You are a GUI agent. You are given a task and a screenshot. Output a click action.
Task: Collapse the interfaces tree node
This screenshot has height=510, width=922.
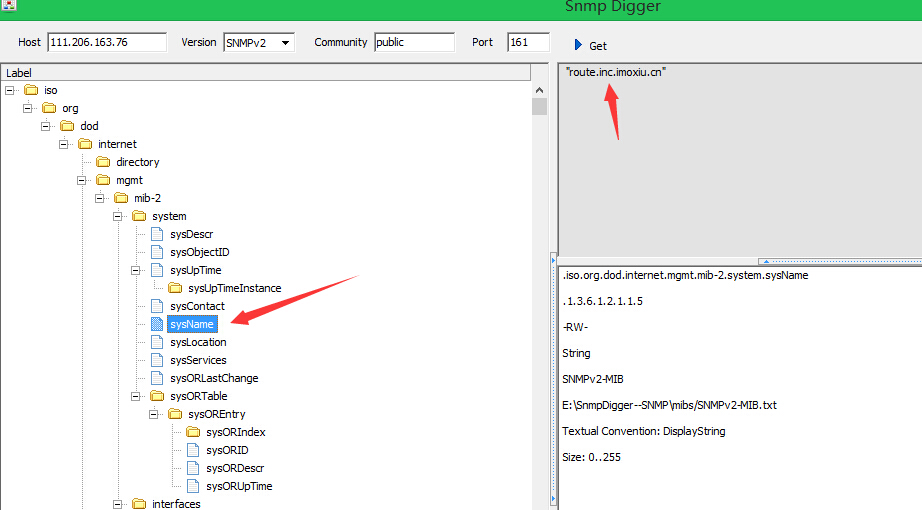pyautogui.click(x=118, y=504)
